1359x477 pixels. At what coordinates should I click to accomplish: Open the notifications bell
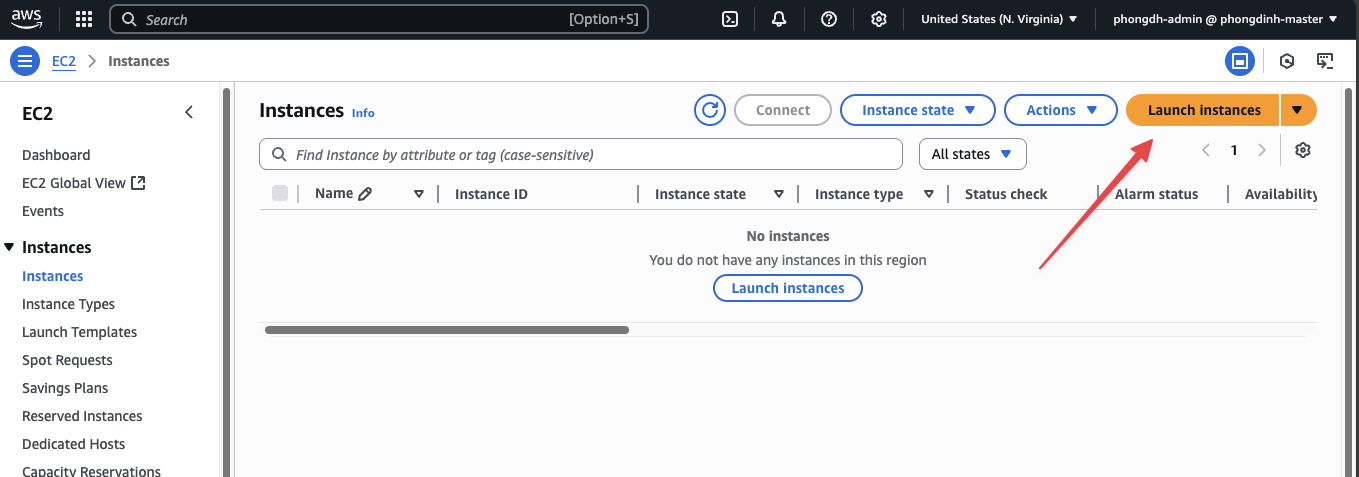pos(779,19)
